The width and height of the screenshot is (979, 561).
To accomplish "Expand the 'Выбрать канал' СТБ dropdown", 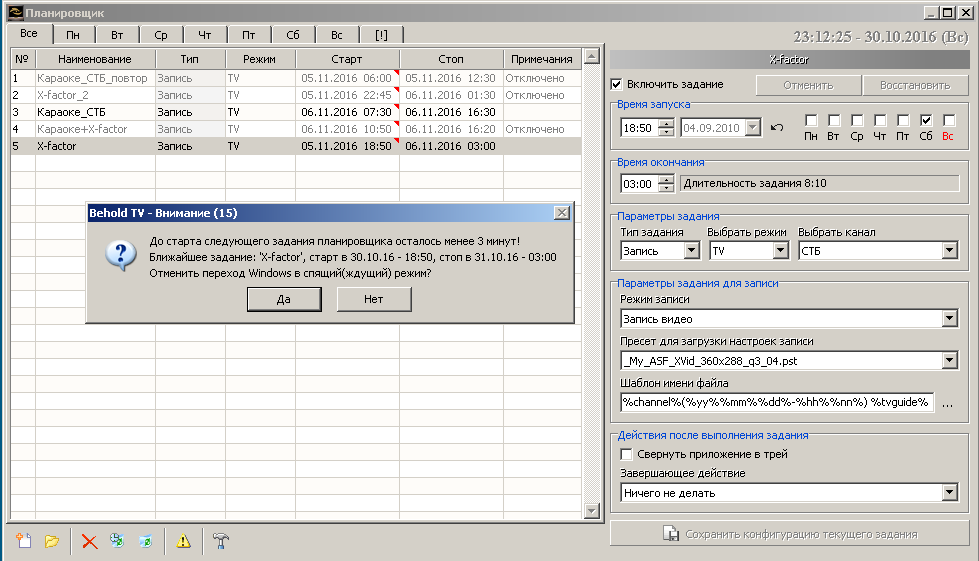I will pos(949,250).
